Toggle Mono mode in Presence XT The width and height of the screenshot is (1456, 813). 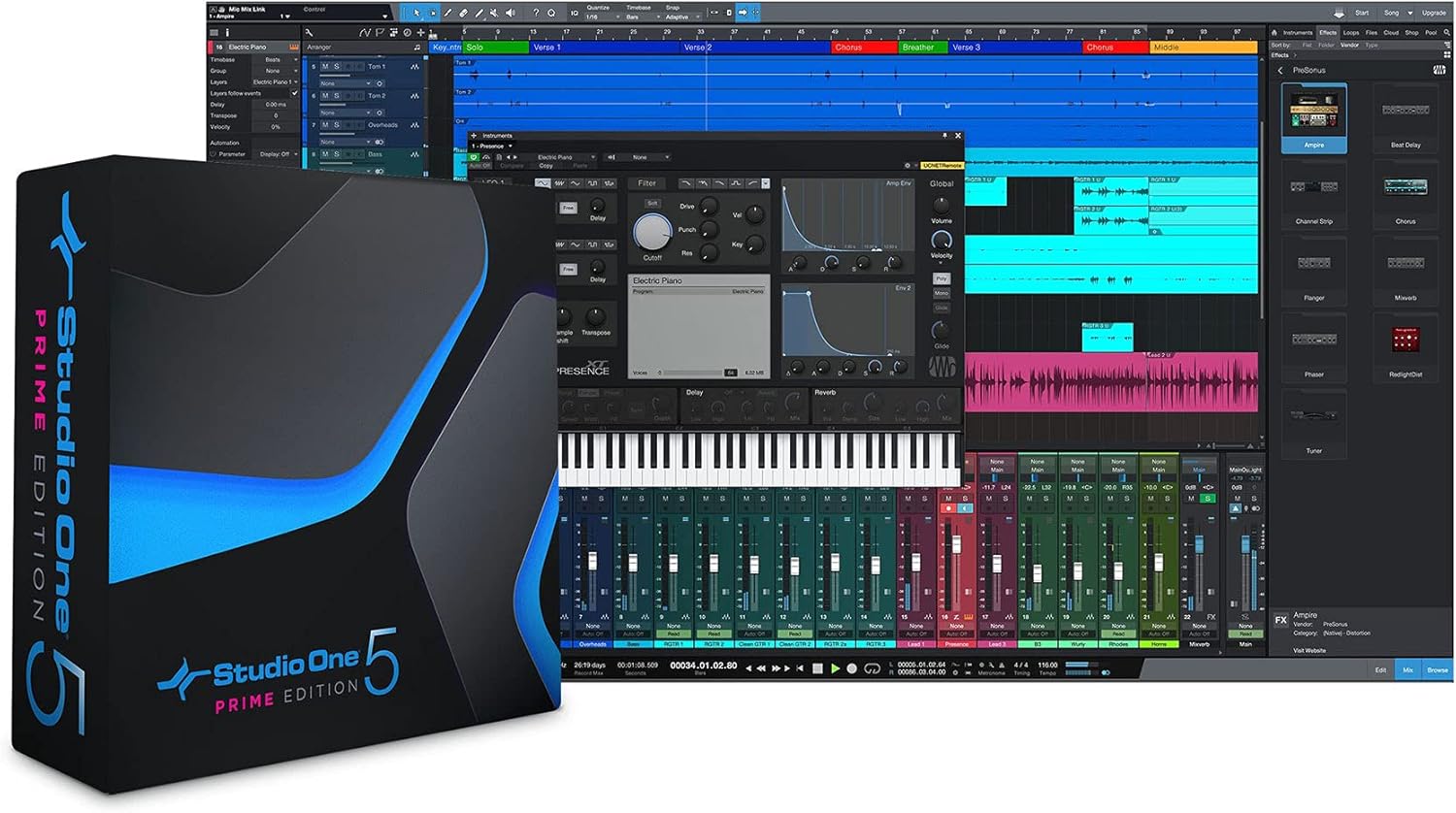pyautogui.click(x=942, y=293)
